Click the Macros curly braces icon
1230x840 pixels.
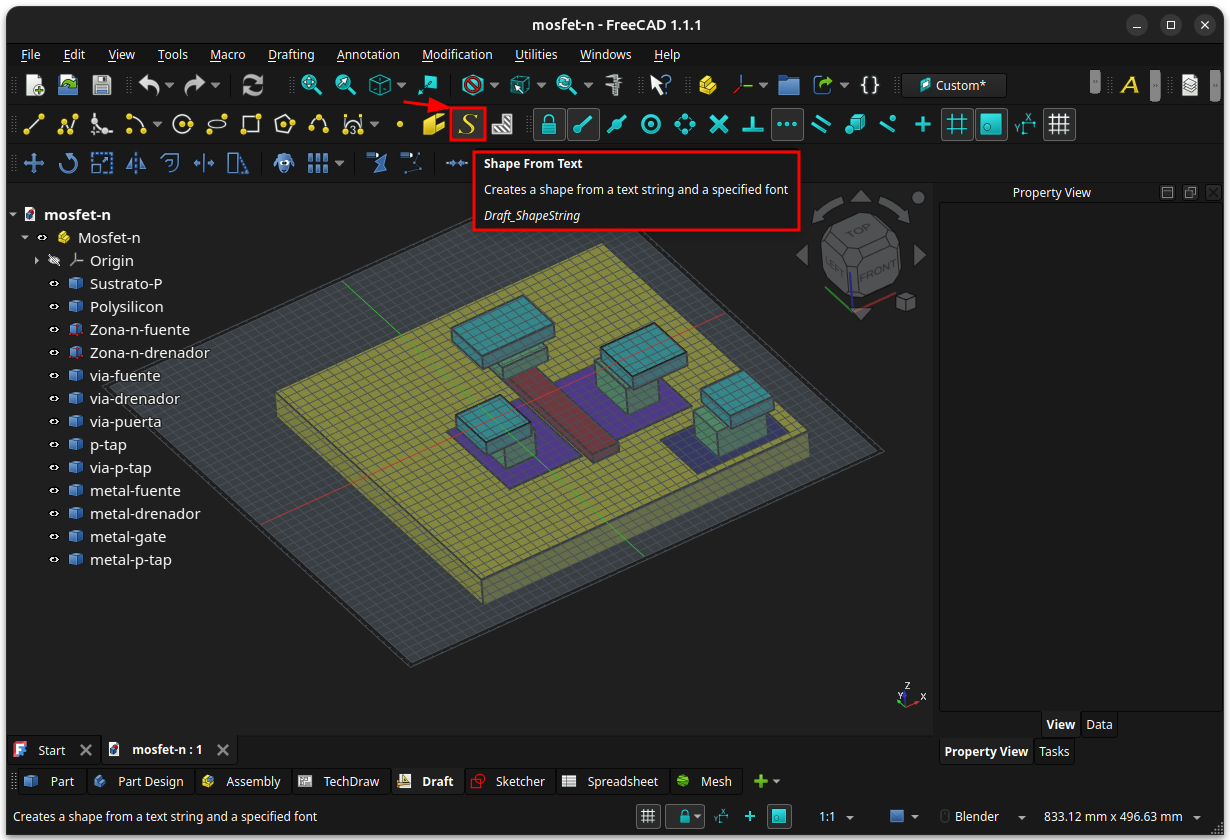870,85
